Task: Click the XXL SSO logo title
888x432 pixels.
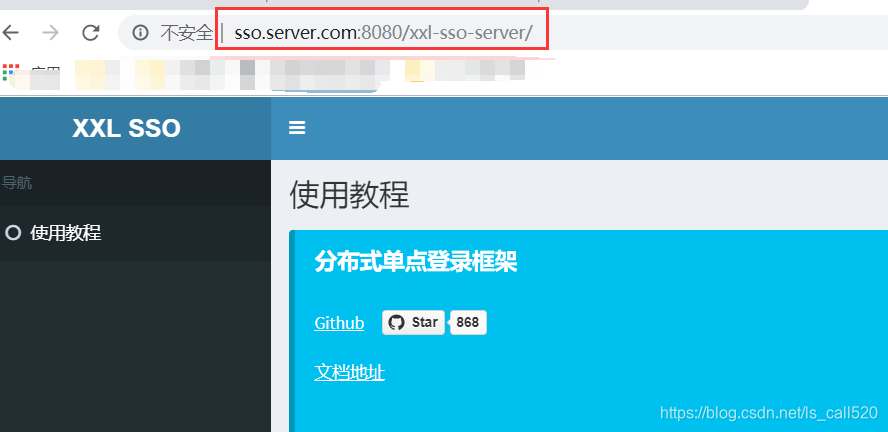Action: point(126,129)
